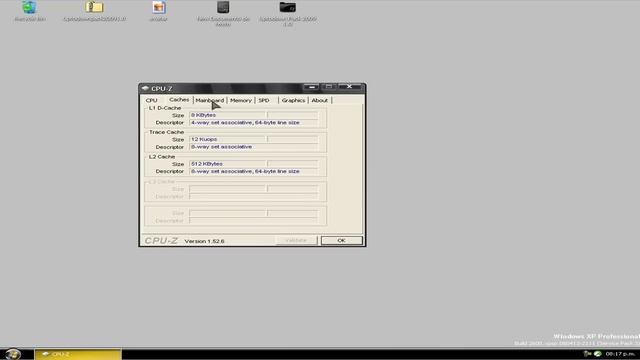640x360 pixels.
Task: Click the L2 Cache '512 KBytes' size field
Action: click(227, 164)
